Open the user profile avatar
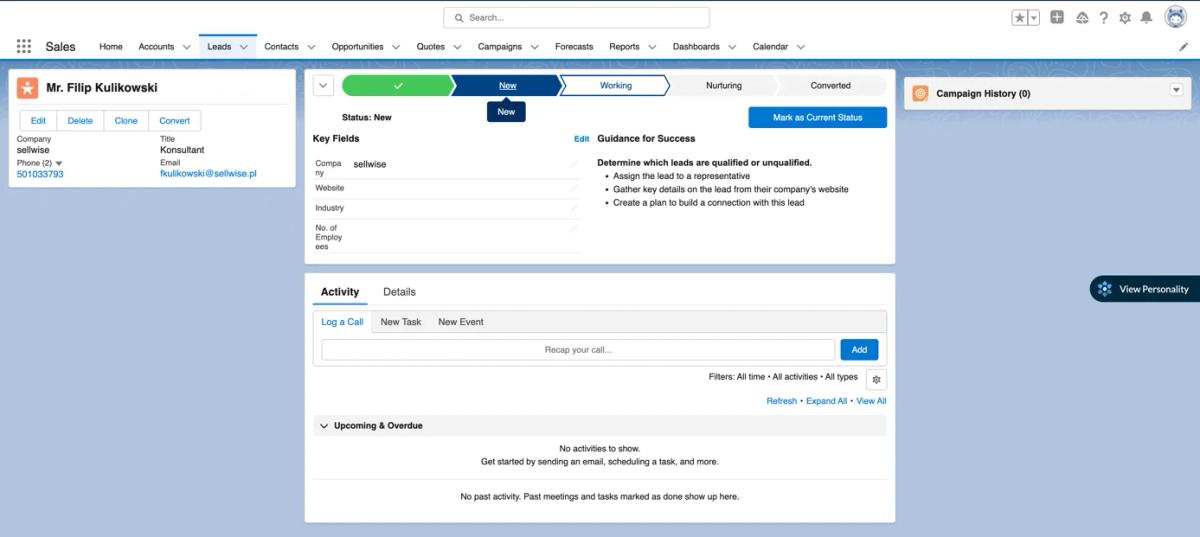 [1175, 17]
